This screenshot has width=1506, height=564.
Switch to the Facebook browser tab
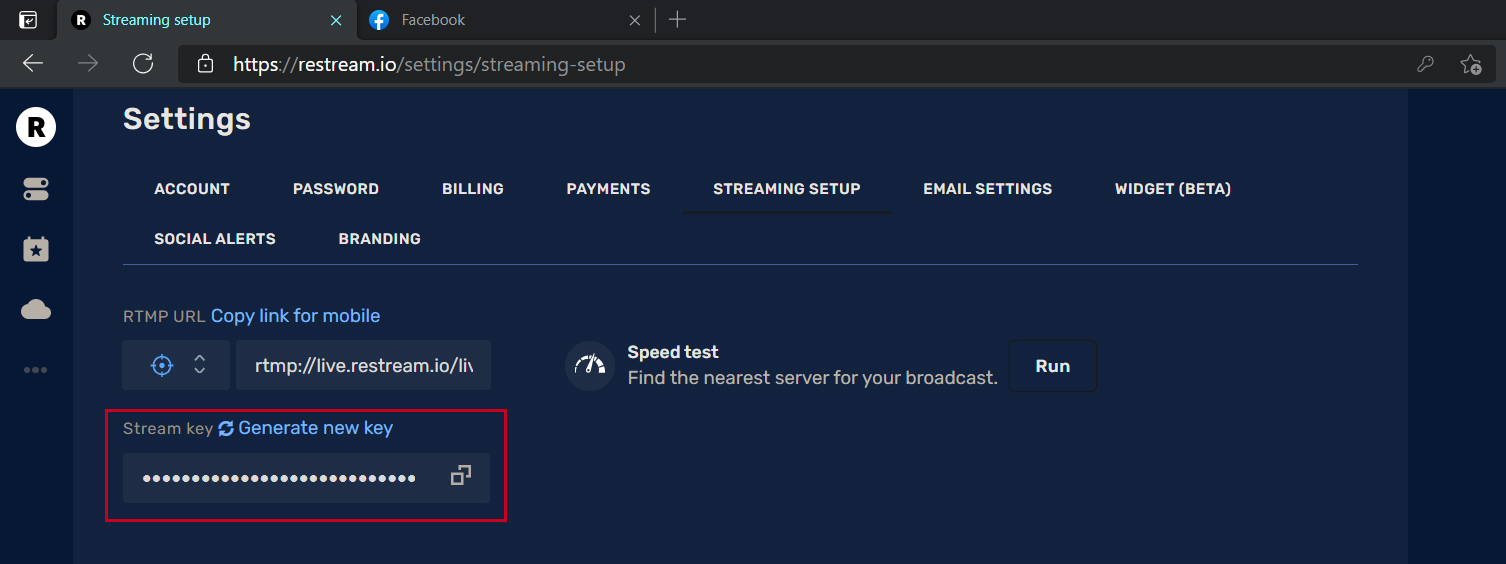[x=505, y=20]
